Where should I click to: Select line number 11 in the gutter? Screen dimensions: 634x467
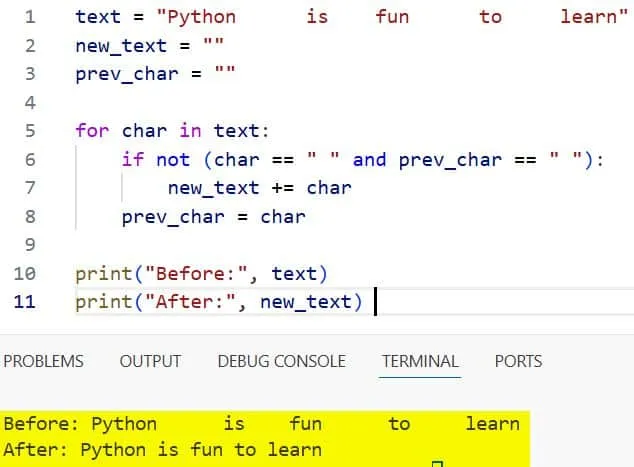(x=27, y=301)
